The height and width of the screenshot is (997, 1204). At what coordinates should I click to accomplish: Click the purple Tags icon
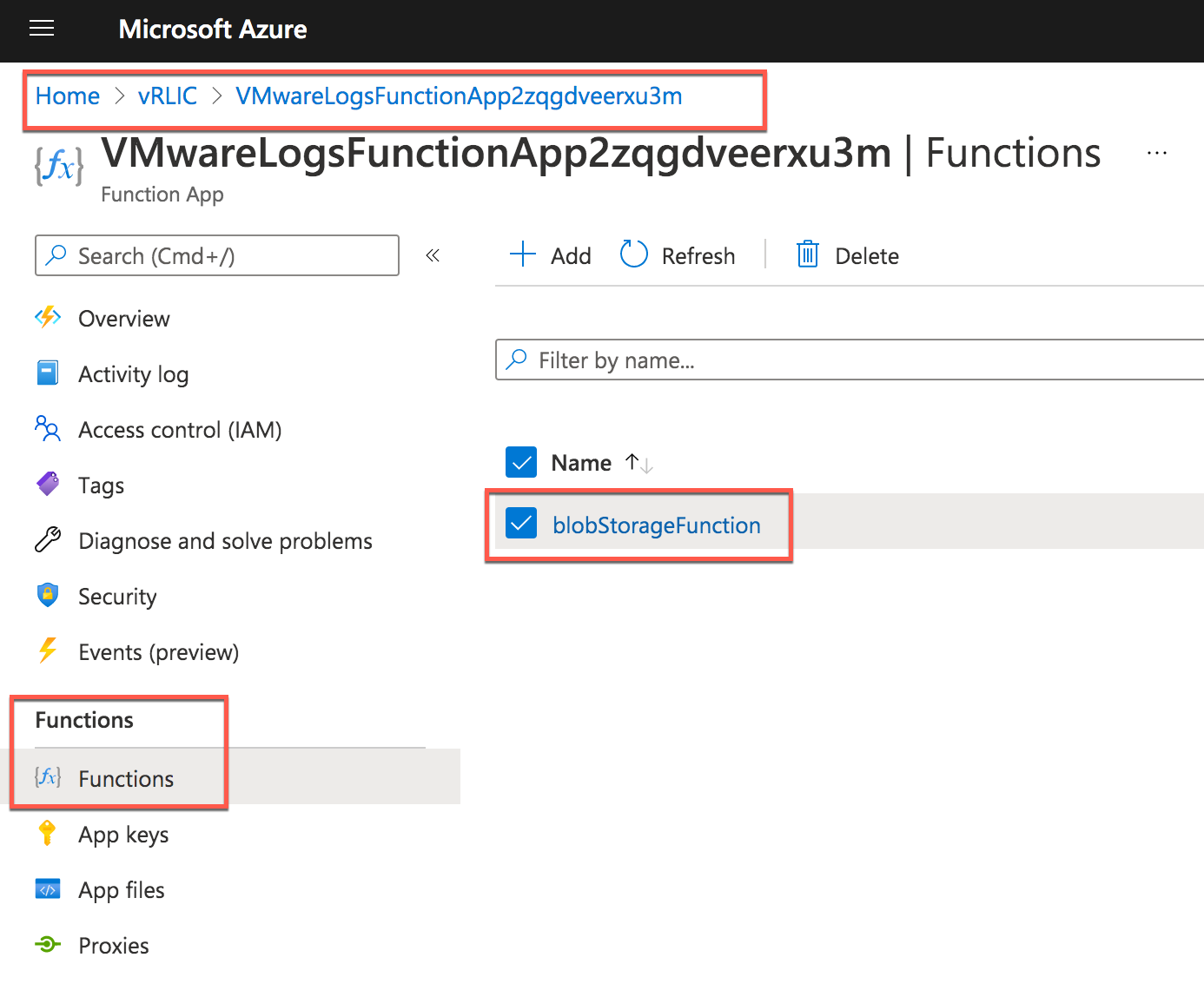coord(48,484)
